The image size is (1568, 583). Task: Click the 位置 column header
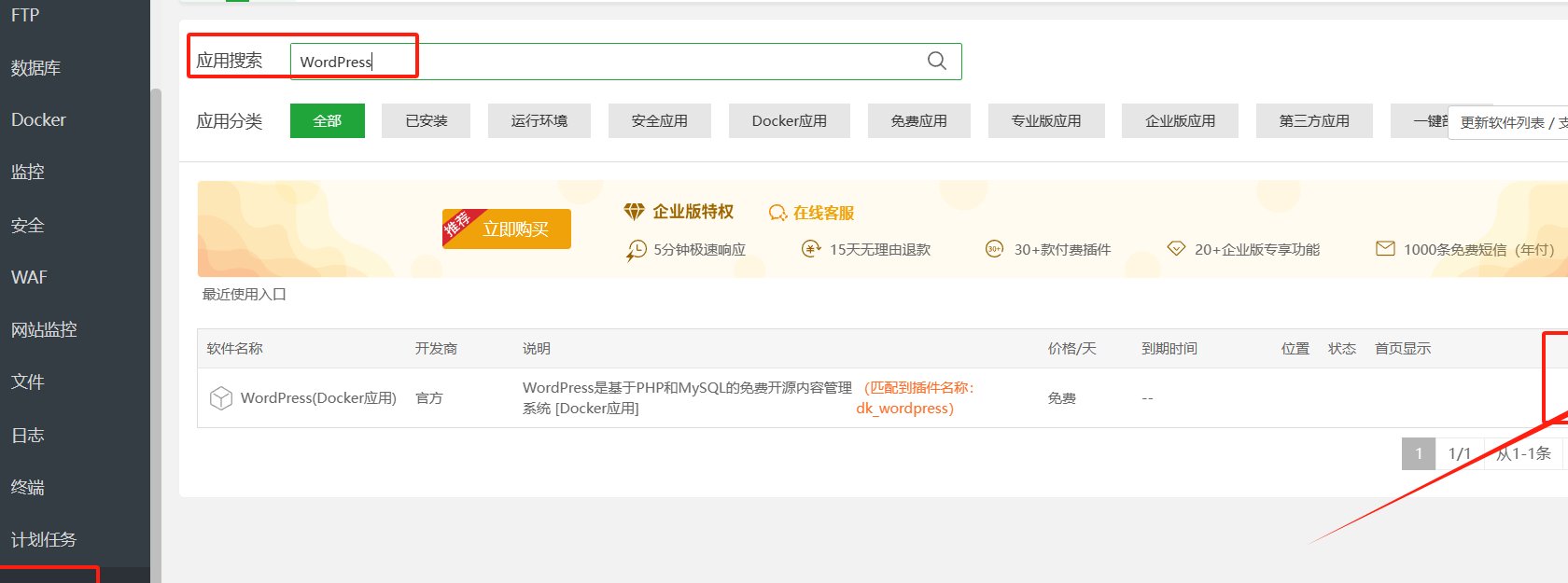click(1295, 348)
